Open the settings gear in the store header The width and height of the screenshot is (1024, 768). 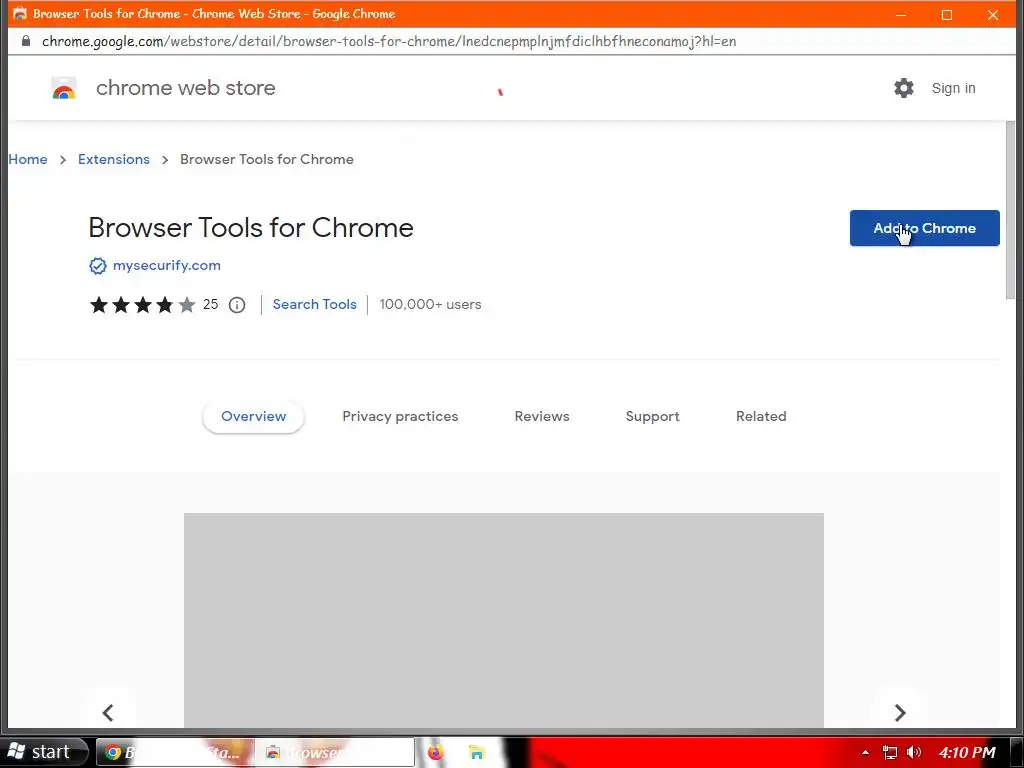(904, 88)
